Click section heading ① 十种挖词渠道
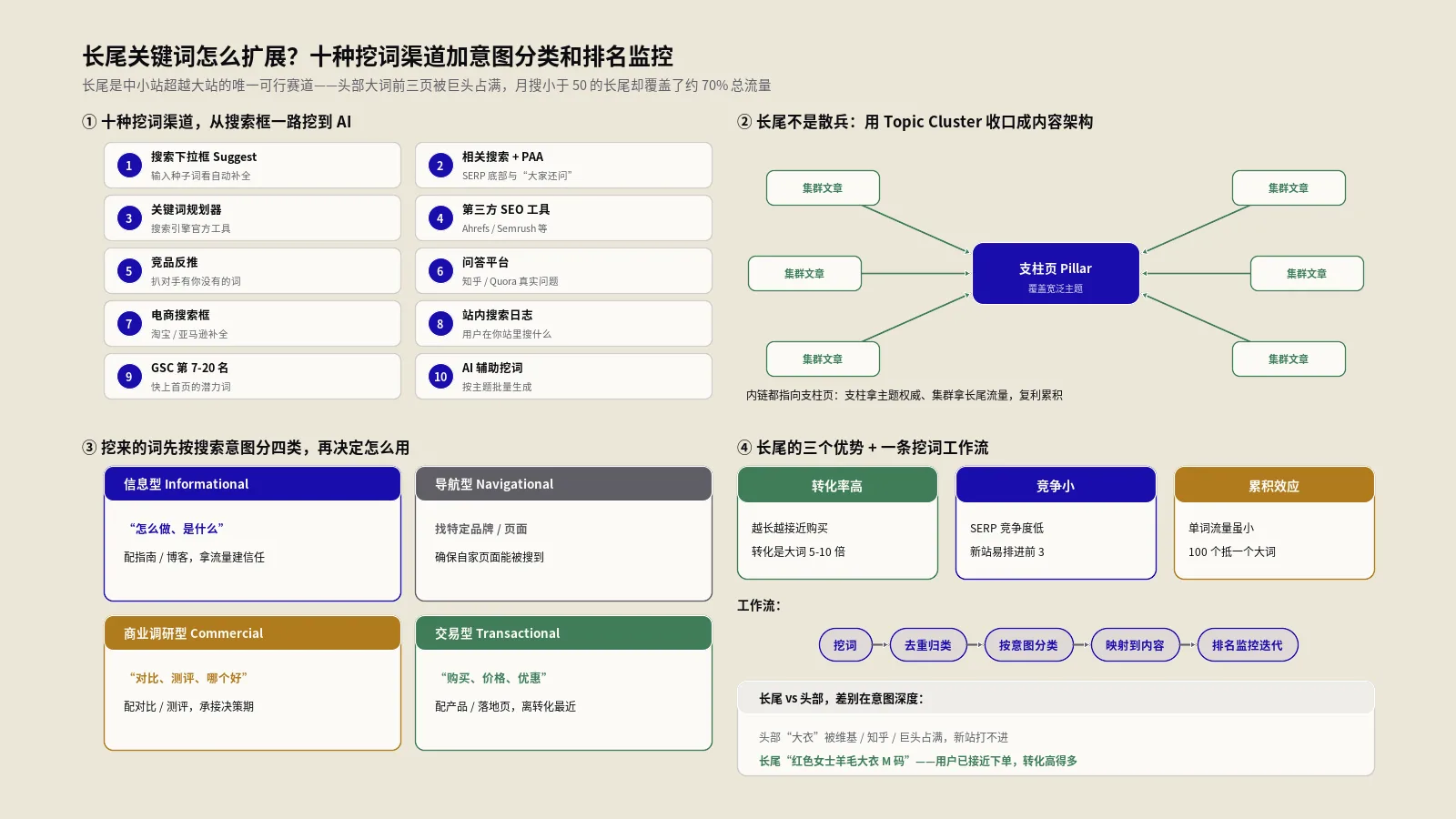Screen dimensions: 1456x819 tap(217, 122)
